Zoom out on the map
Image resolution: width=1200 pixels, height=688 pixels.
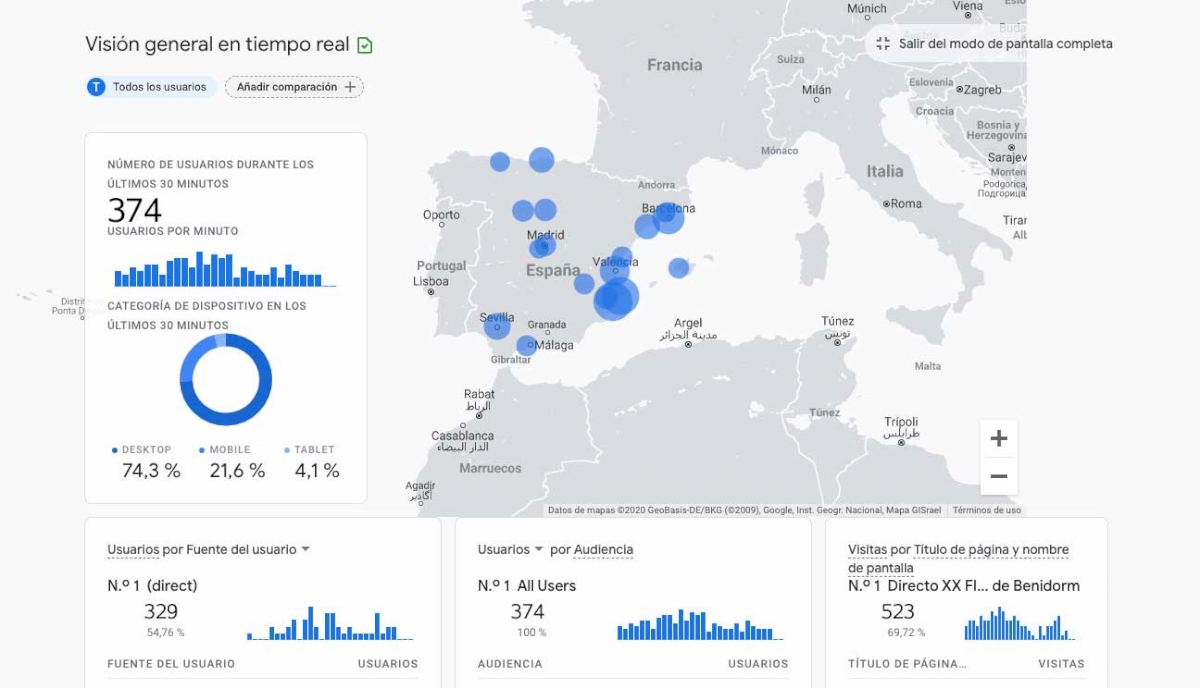point(998,477)
